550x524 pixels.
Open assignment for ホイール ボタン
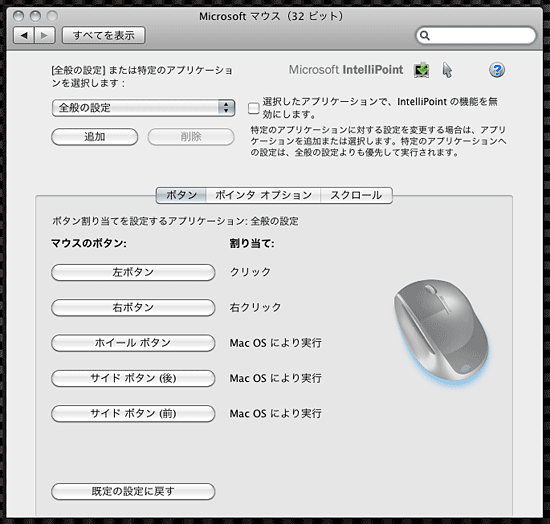coord(133,343)
